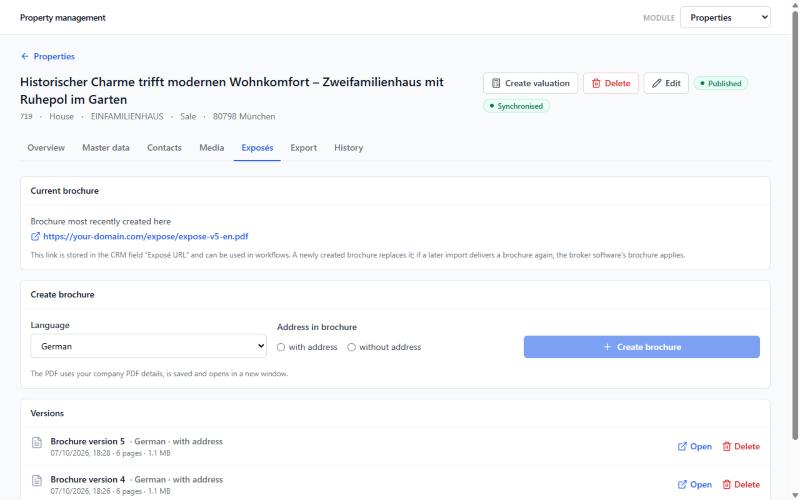
Task: Click the plus icon in Create brochure button
Action: [607, 347]
